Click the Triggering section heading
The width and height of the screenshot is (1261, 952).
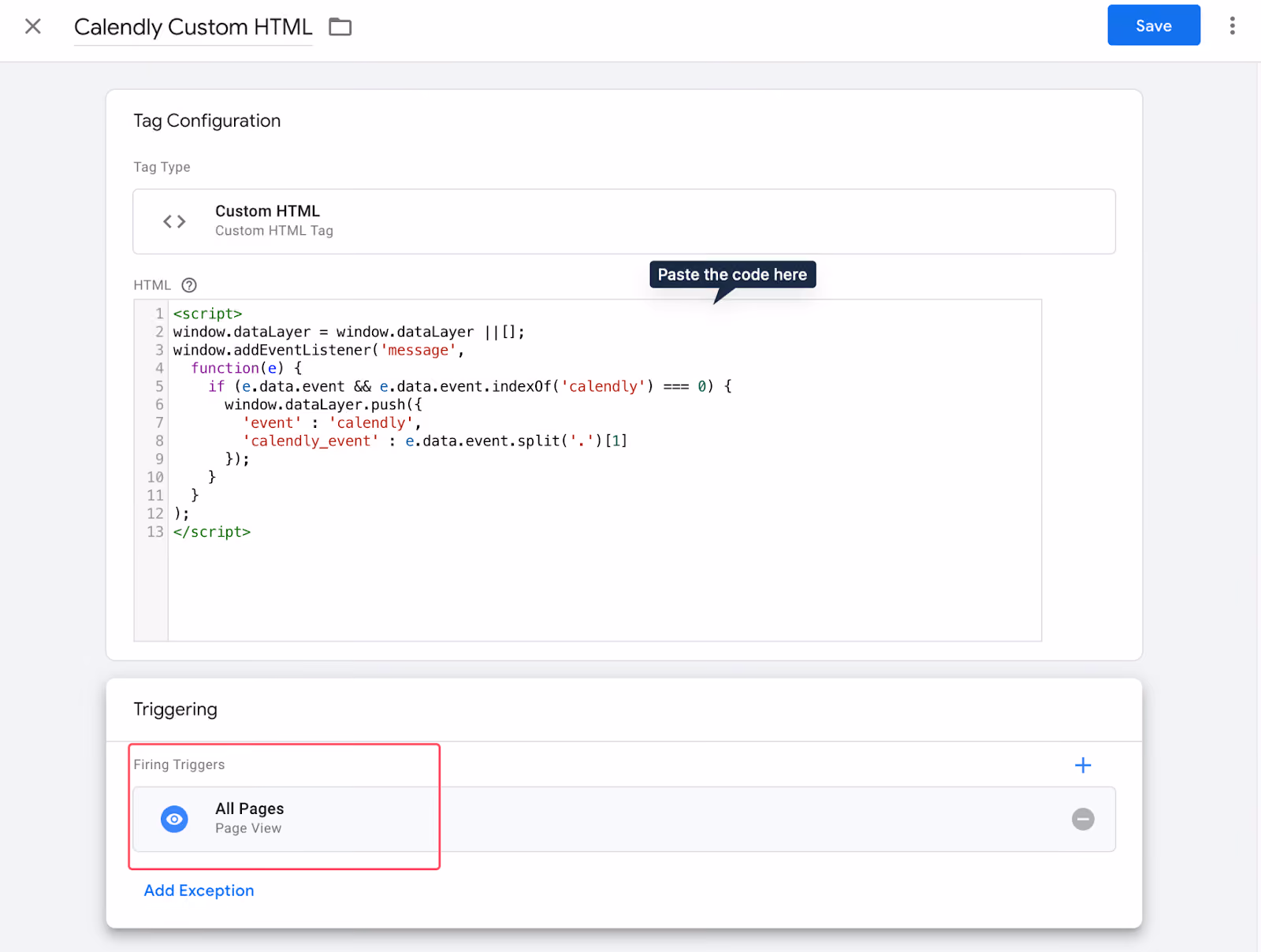click(175, 709)
